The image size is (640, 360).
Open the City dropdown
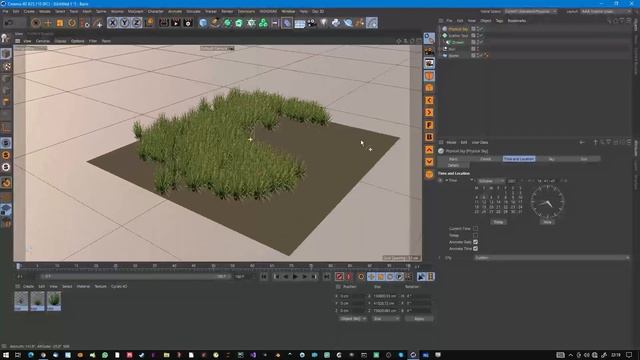tap(552, 258)
